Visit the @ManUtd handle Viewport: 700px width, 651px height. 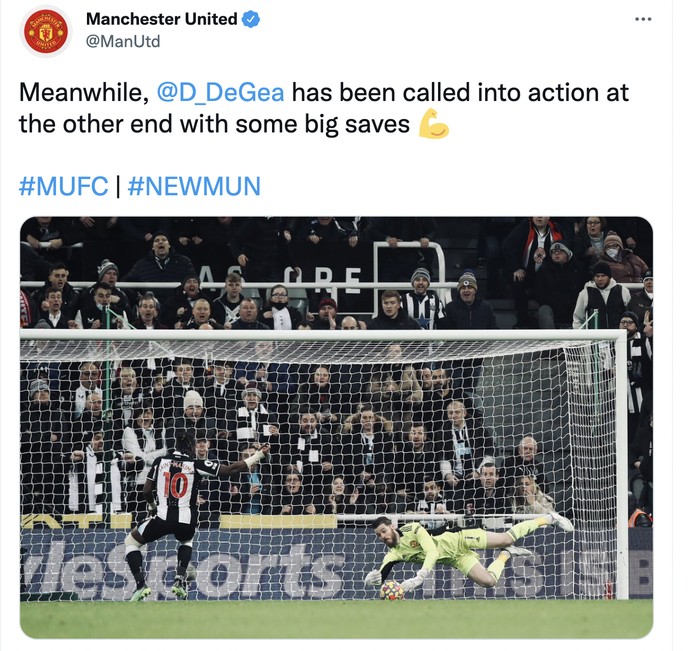(123, 41)
